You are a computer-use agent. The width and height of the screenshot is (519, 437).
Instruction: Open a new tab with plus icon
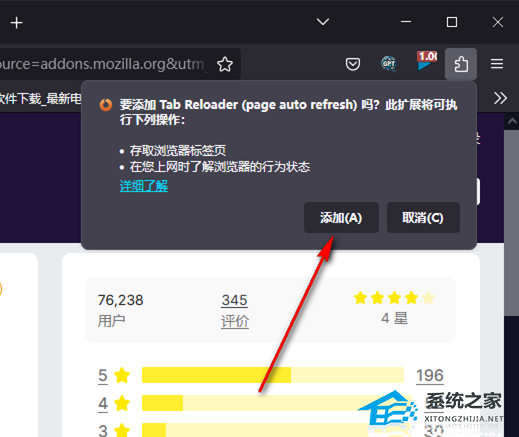pos(16,23)
